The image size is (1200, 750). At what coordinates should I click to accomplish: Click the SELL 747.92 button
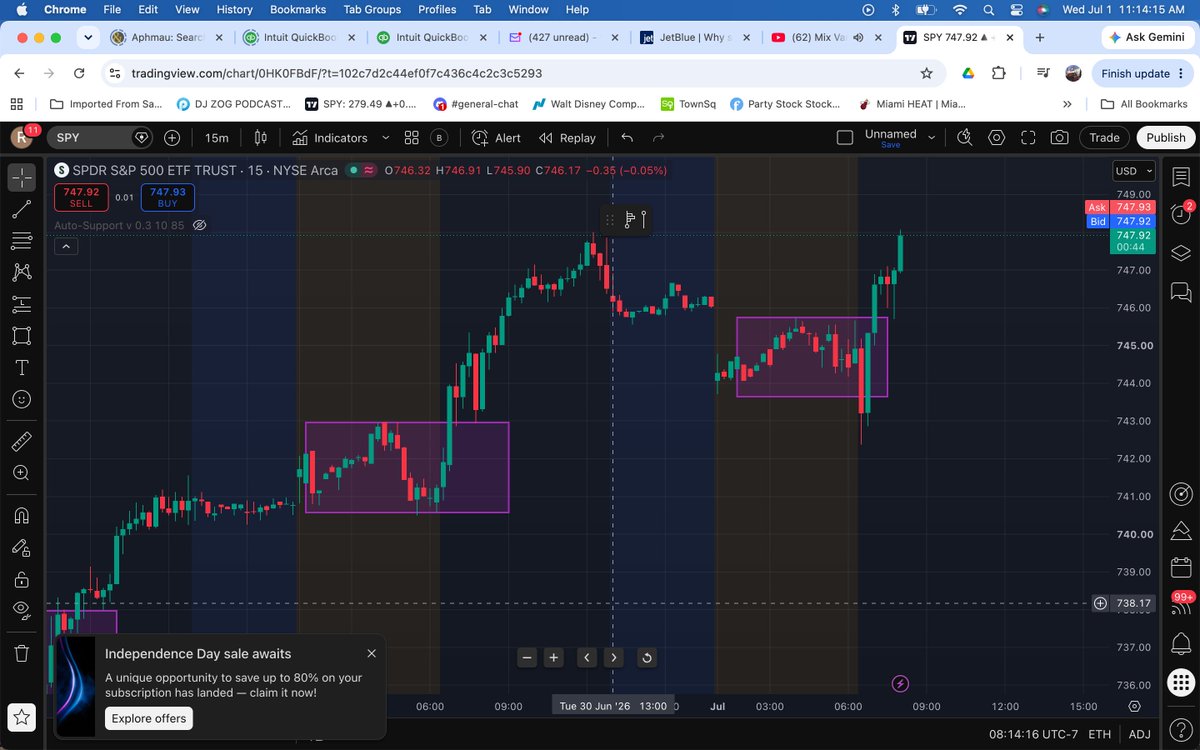click(81, 197)
